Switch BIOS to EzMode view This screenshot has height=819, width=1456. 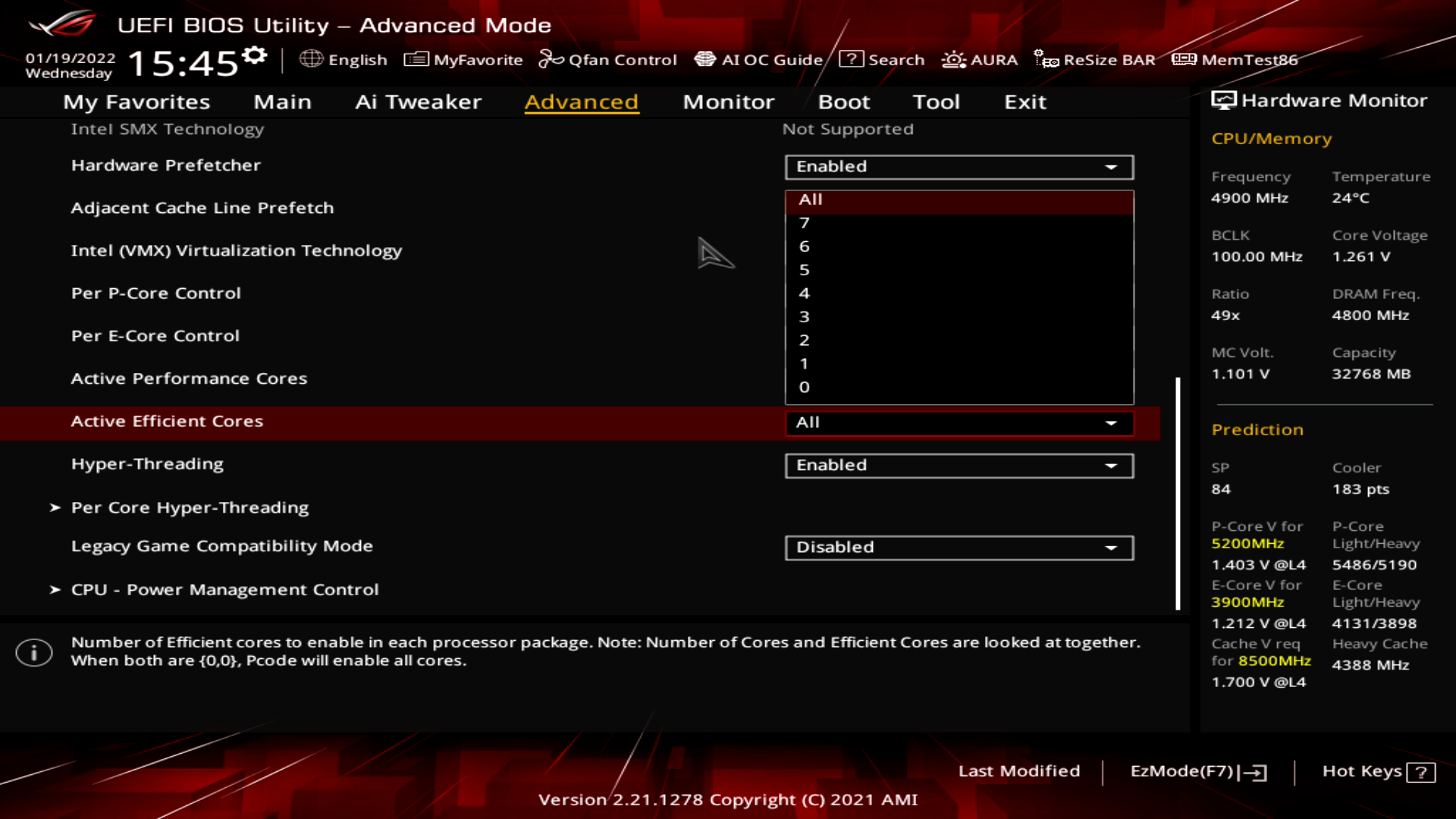coord(1197,770)
